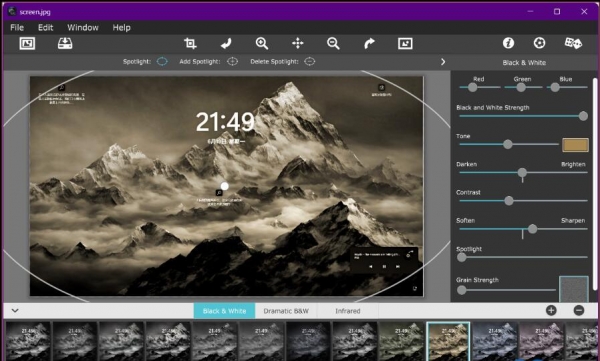This screenshot has width=600, height=361.
Task: Open the grain texture preview swatch
Action: pos(574,289)
